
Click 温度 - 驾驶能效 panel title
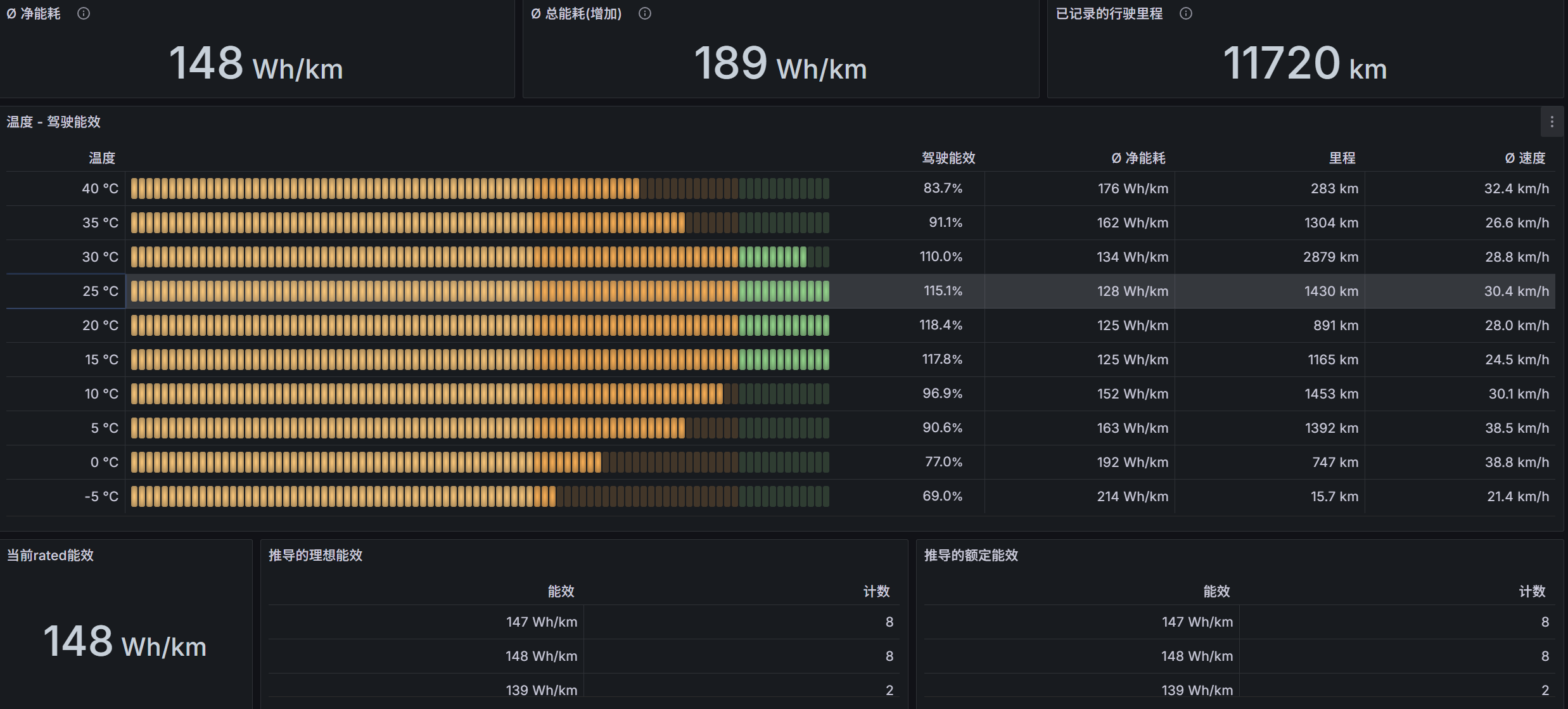(x=54, y=122)
